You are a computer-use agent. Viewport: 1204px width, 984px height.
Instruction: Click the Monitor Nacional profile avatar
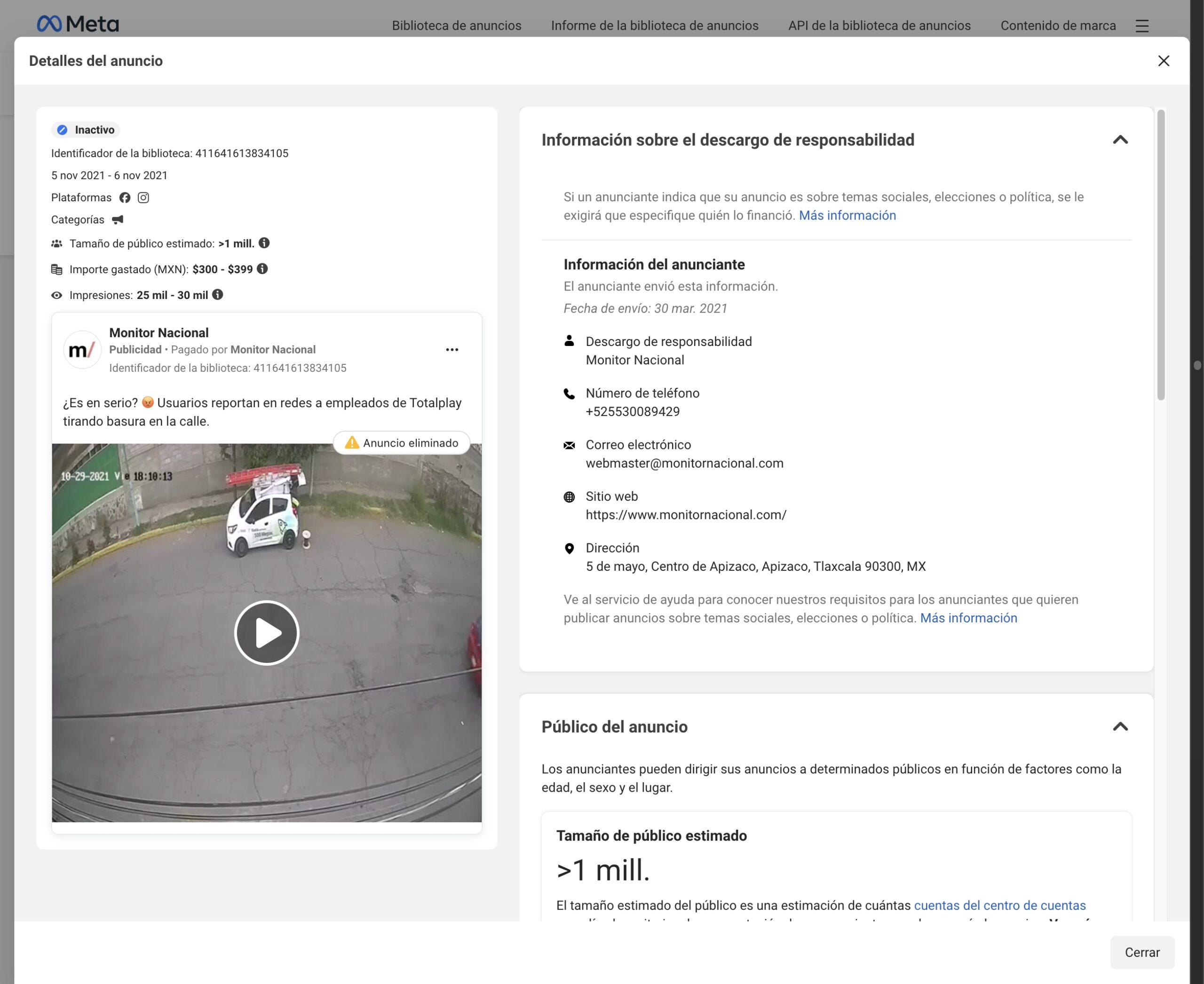(x=82, y=350)
